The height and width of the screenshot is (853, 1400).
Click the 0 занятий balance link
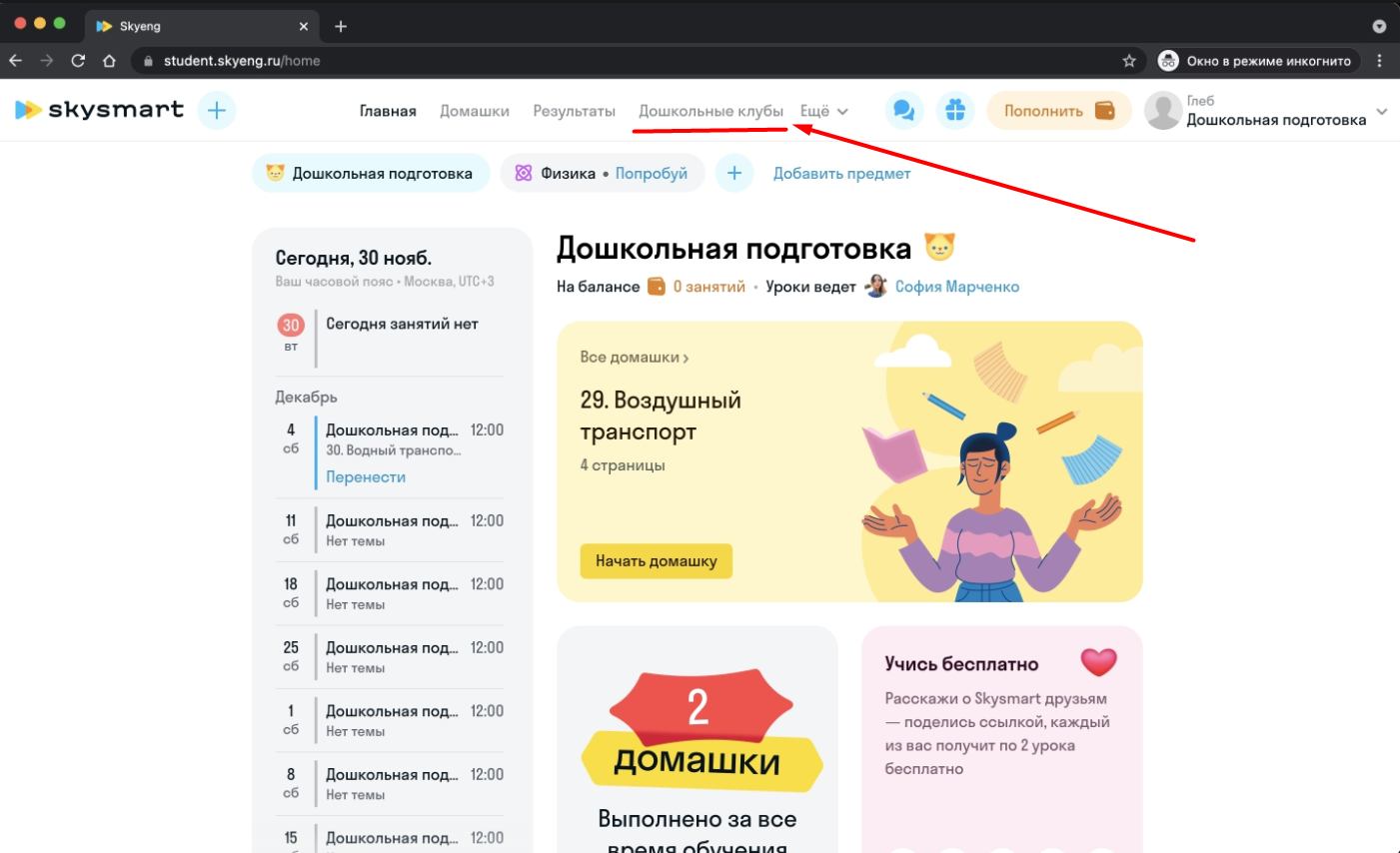click(x=709, y=287)
